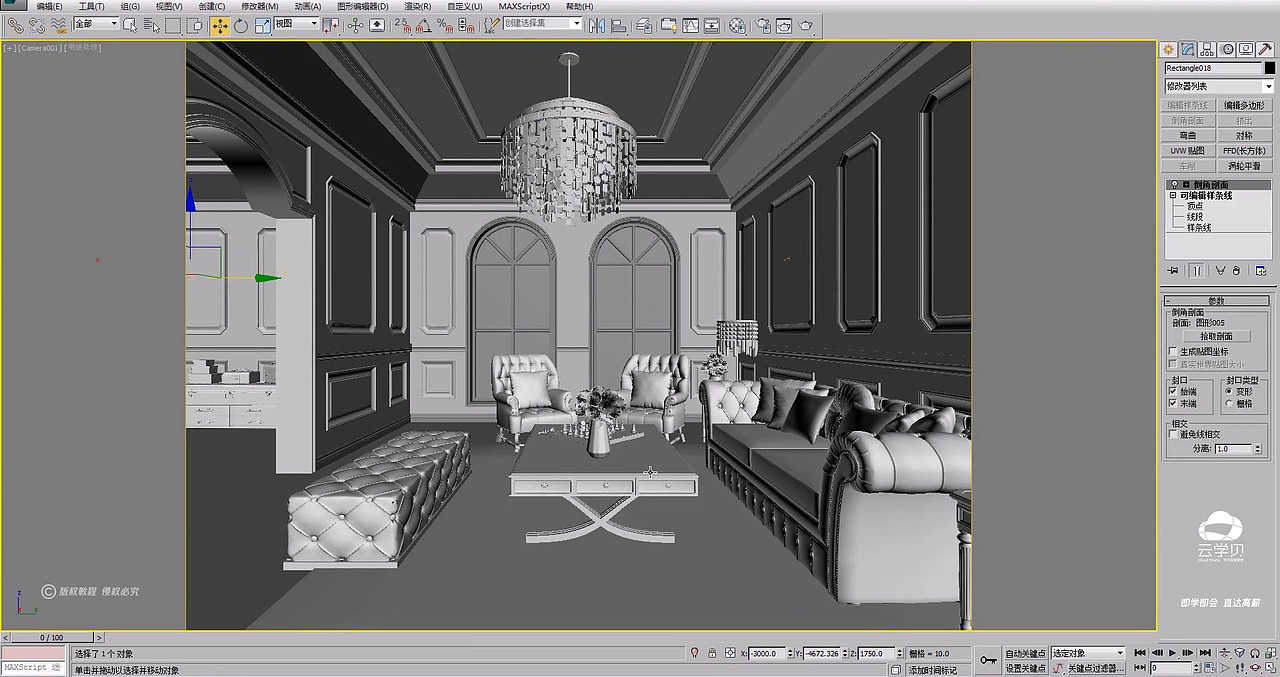Viewport: 1280px width, 677px height.
Task: Select the 顶点 sub-object level
Action: coord(1195,206)
